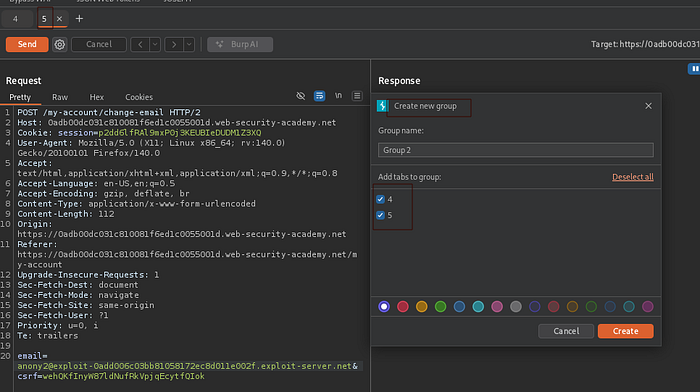Open the Cookies request tab

click(139, 97)
